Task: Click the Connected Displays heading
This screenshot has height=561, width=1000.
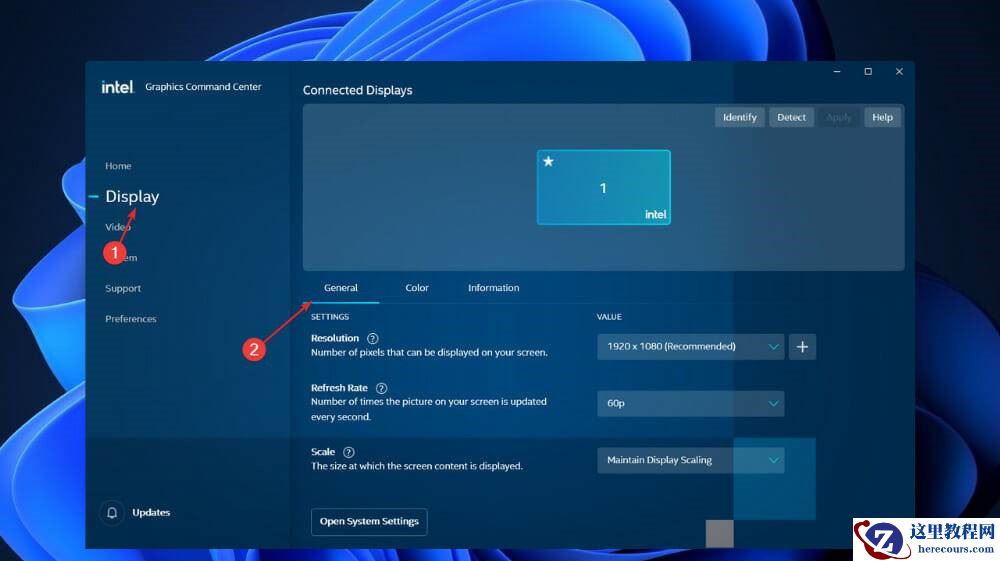Action: coord(358,91)
